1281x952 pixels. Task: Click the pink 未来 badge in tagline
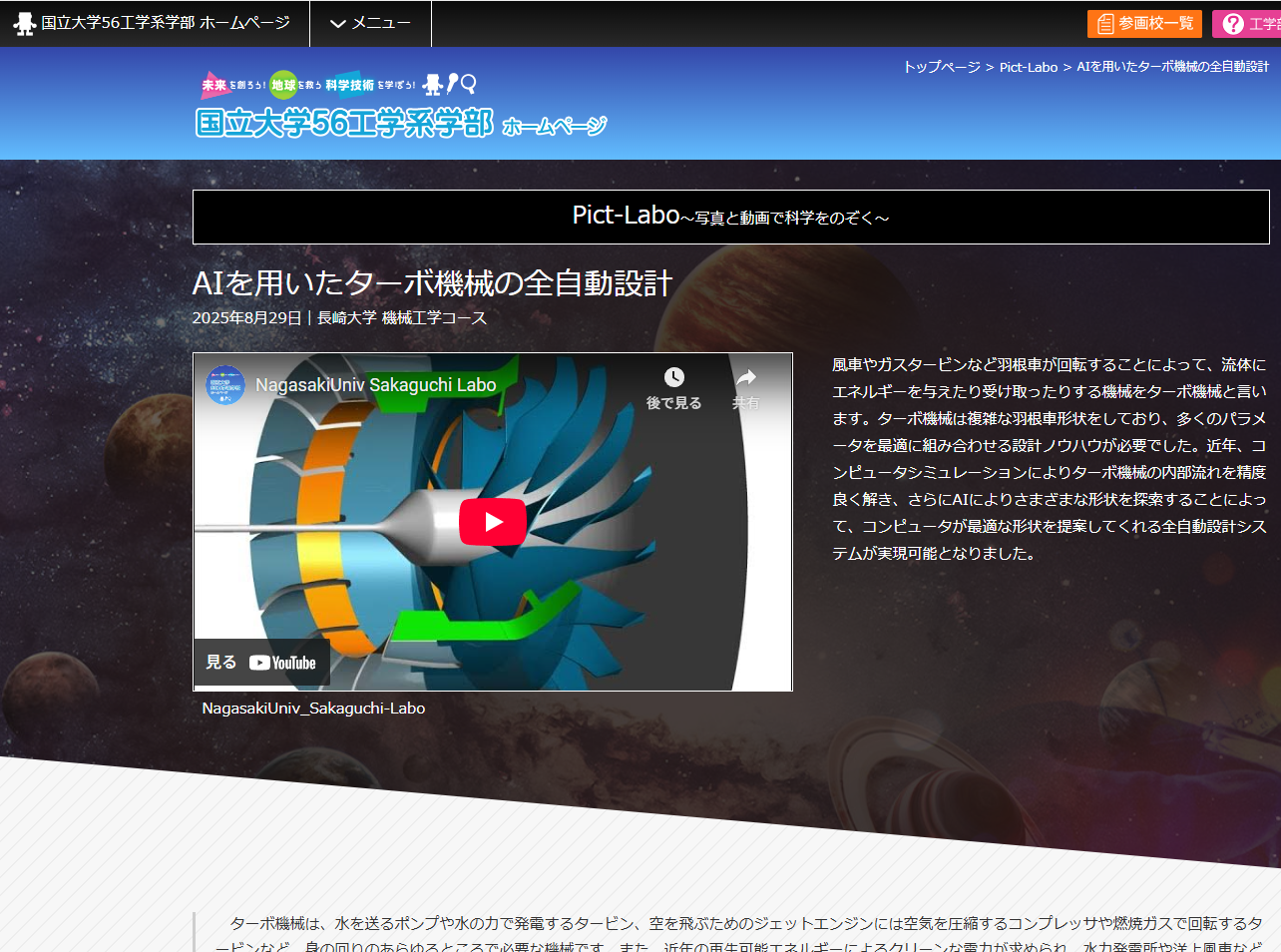click(x=213, y=85)
